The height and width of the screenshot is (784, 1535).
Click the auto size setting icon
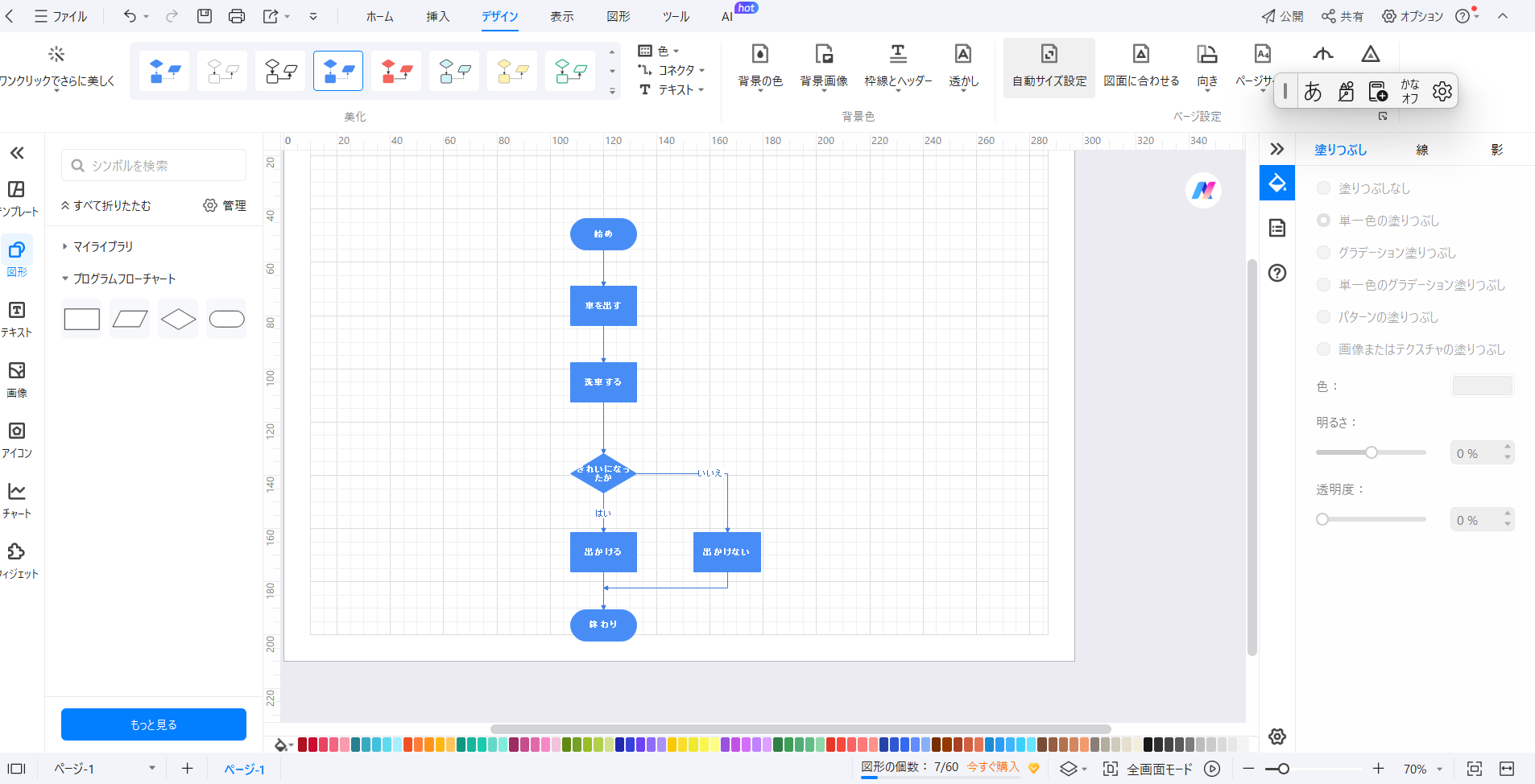pyautogui.click(x=1049, y=54)
